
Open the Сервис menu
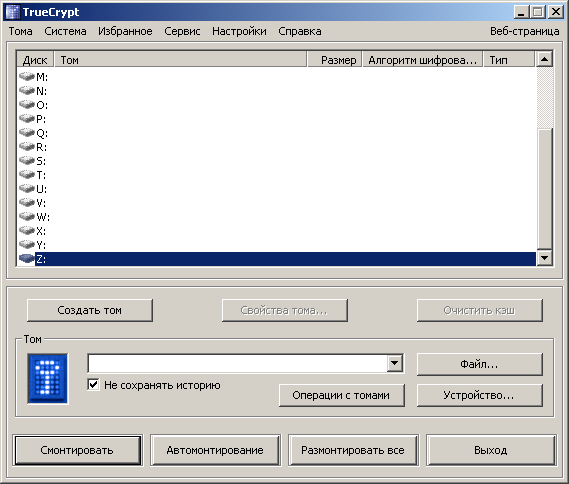click(x=182, y=31)
